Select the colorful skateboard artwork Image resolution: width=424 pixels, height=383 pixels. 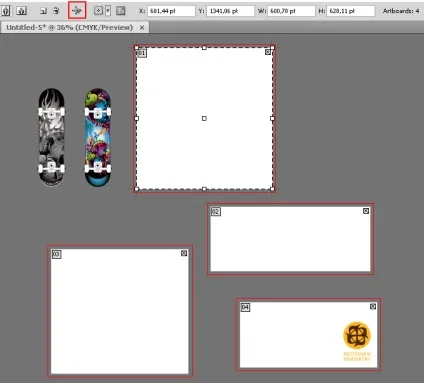tap(98, 137)
